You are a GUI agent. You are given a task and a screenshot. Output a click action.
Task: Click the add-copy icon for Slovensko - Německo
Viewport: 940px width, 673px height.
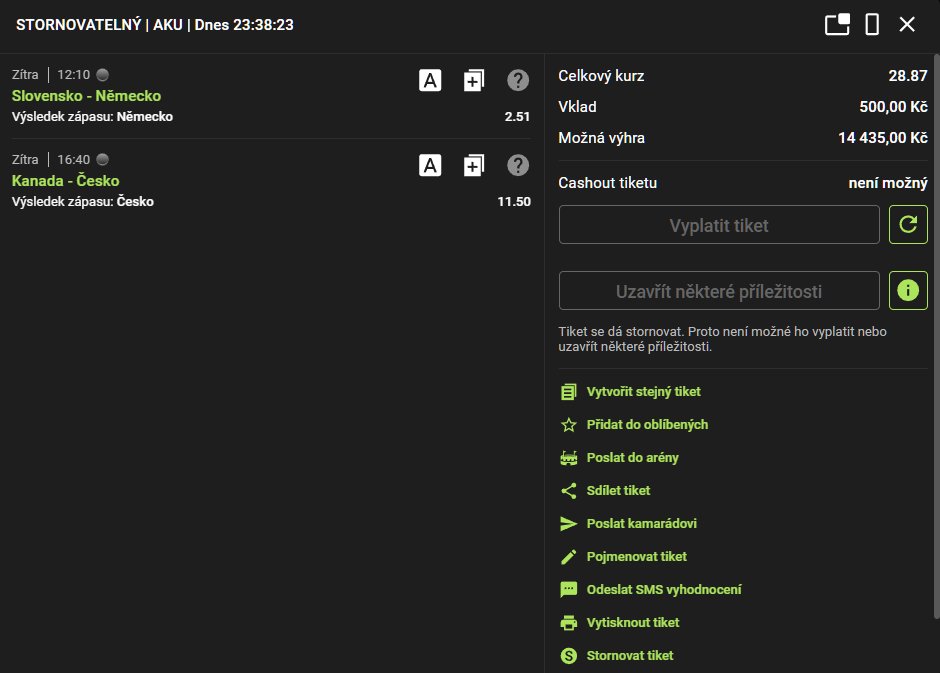474,80
